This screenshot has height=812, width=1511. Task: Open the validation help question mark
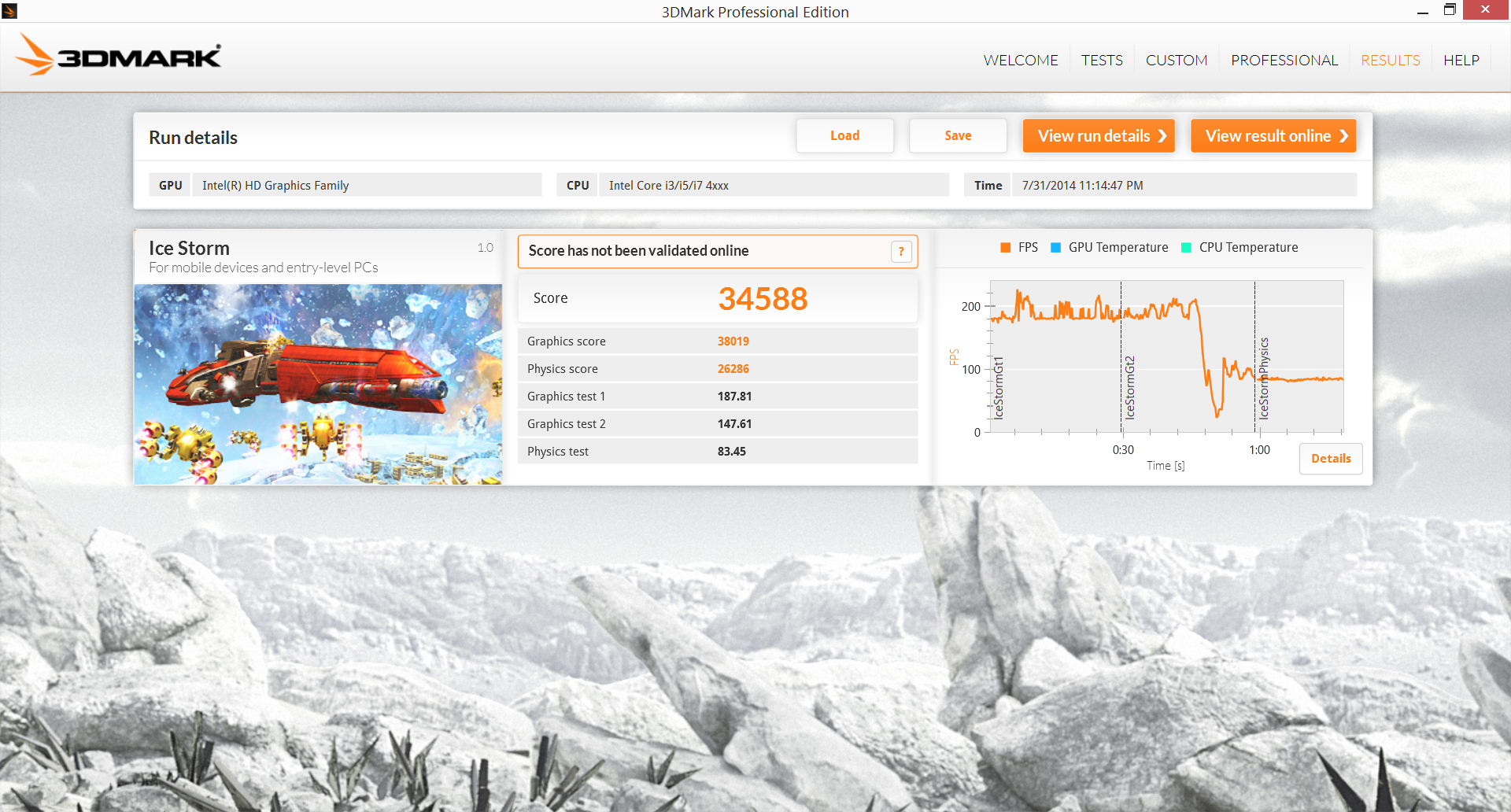pyautogui.click(x=901, y=252)
